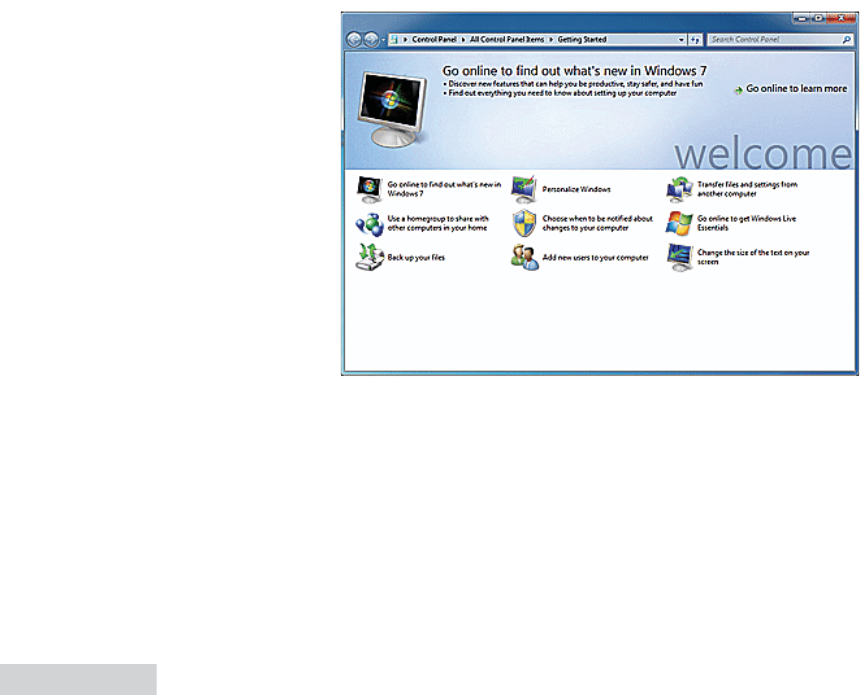This screenshot has height=695, width=860.
Task: Click the Control Panel icon in address bar
Action: (x=394, y=39)
